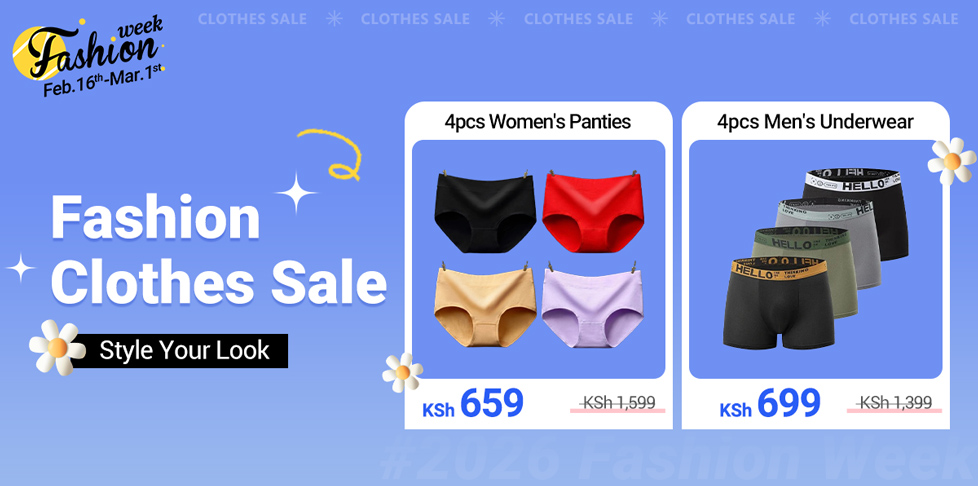This screenshot has height=486, width=978.
Task: Select the red women's panties image
Action: tap(593, 211)
